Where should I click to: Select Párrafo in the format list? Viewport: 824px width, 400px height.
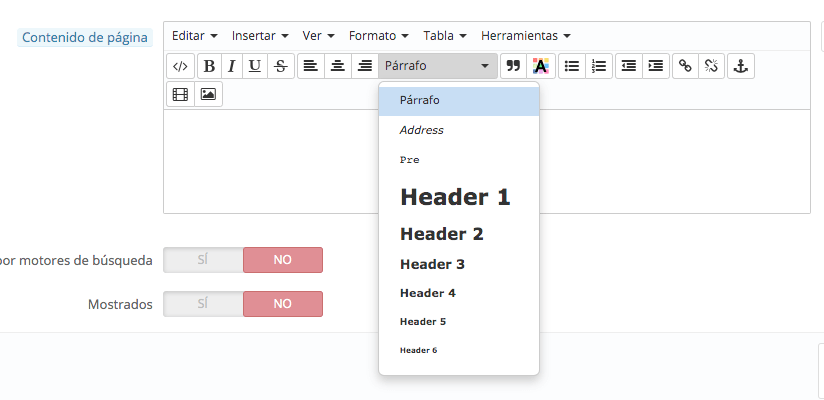pyautogui.click(x=459, y=101)
